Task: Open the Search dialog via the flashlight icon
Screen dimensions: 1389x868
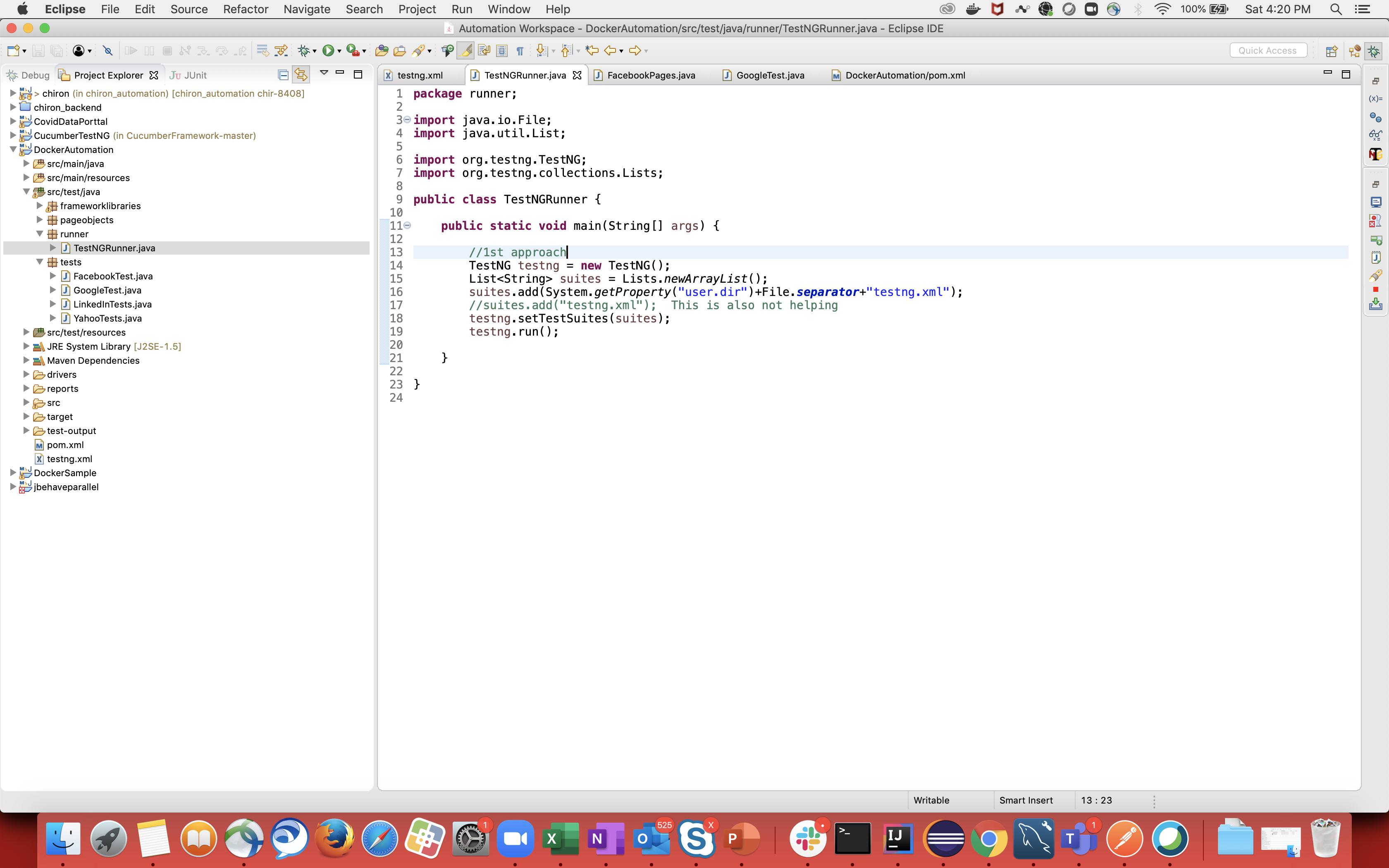Action: (x=420, y=50)
